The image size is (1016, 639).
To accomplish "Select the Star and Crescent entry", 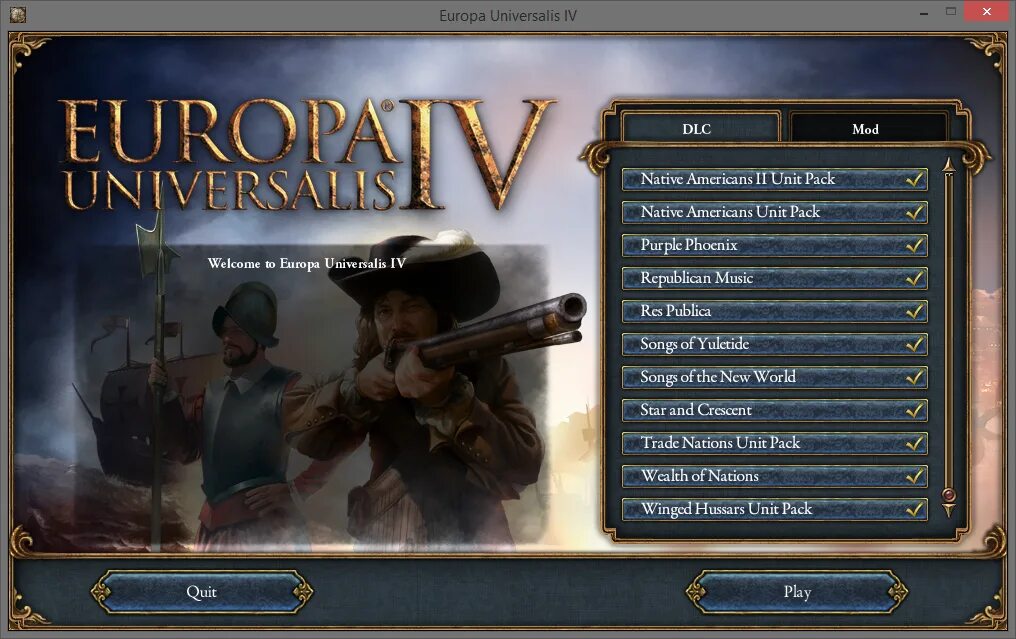I will [774, 410].
